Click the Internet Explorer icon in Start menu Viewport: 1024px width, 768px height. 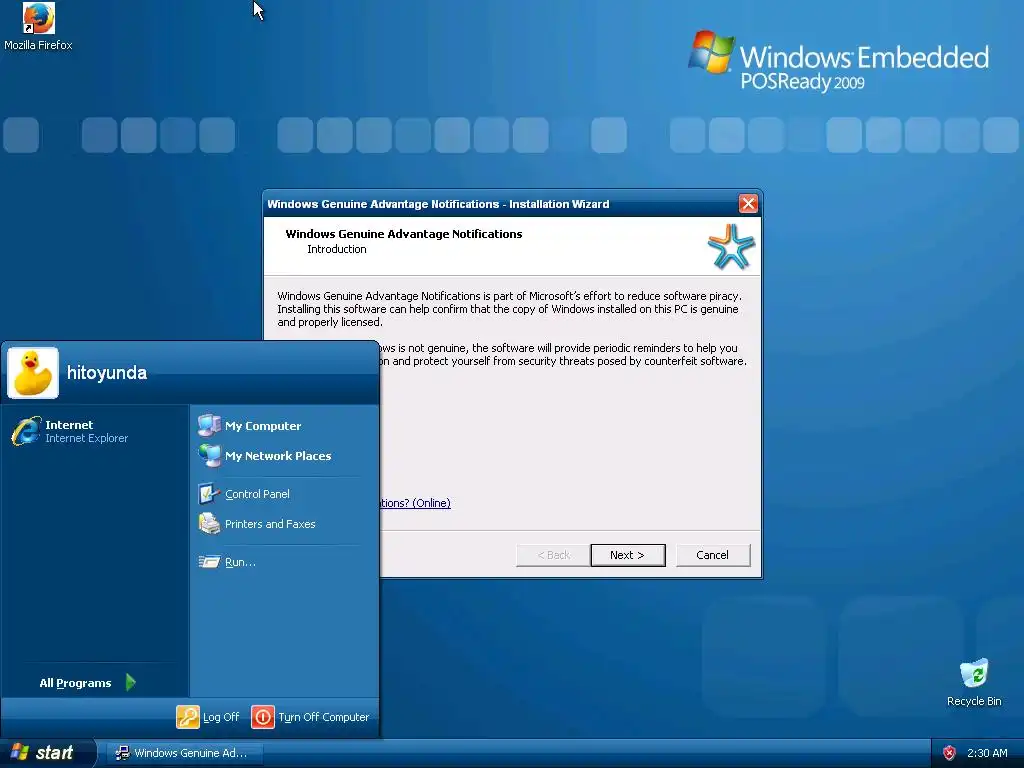[x=26, y=431]
